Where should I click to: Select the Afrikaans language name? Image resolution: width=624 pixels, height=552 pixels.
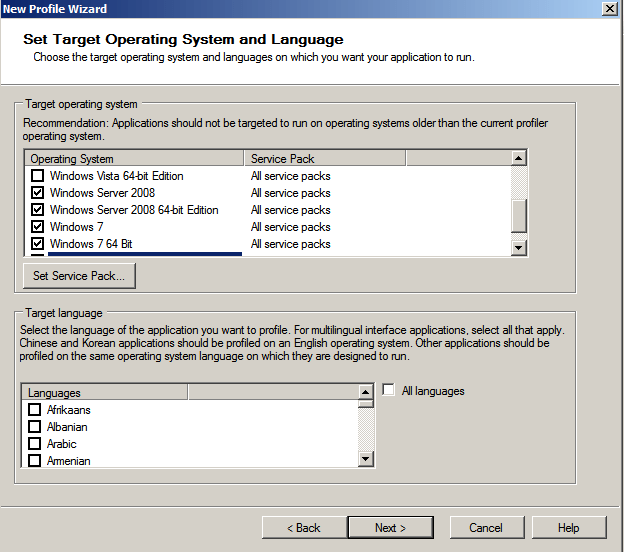coord(68,410)
